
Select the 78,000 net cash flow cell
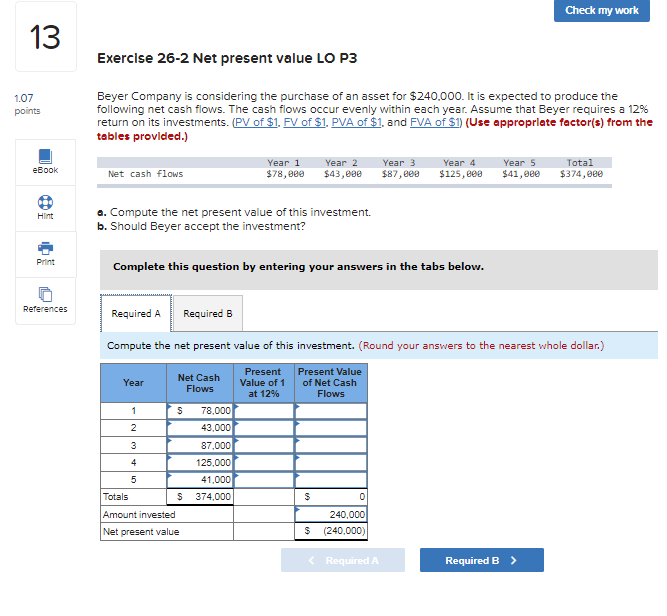coord(200,411)
